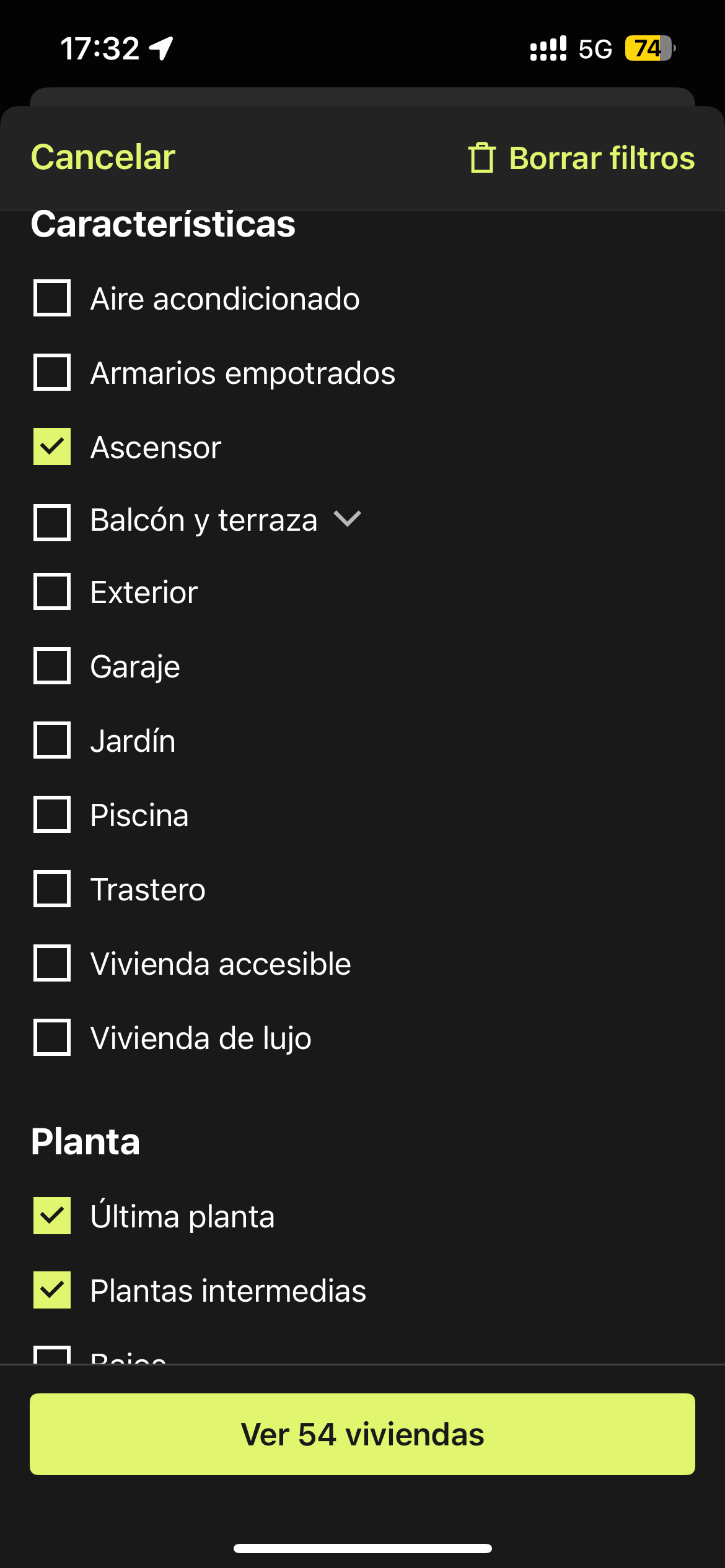Viewport: 725px width, 1568px height.
Task: Tap the location arrow in status bar
Action: point(161,48)
